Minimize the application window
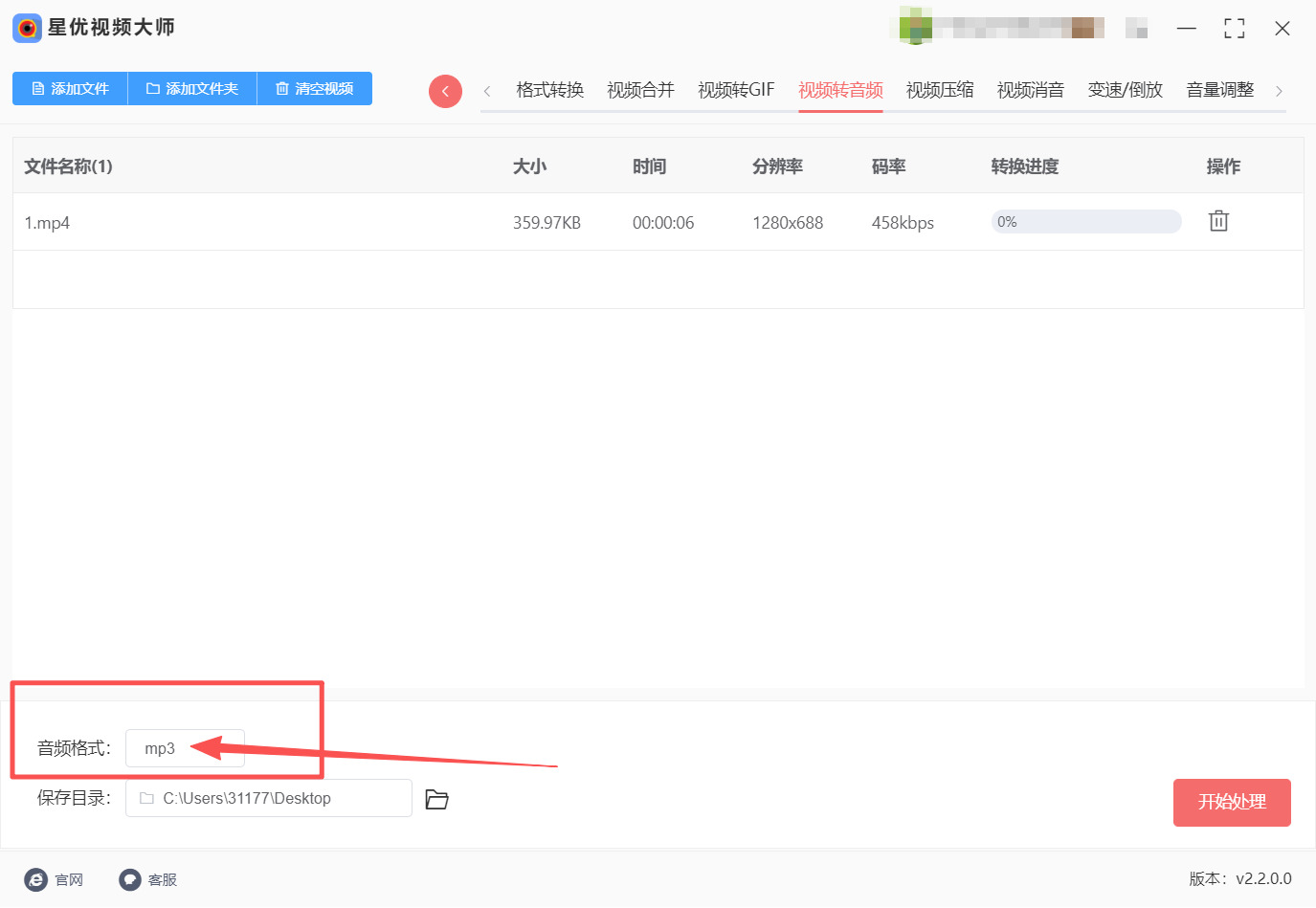 [1187, 29]
